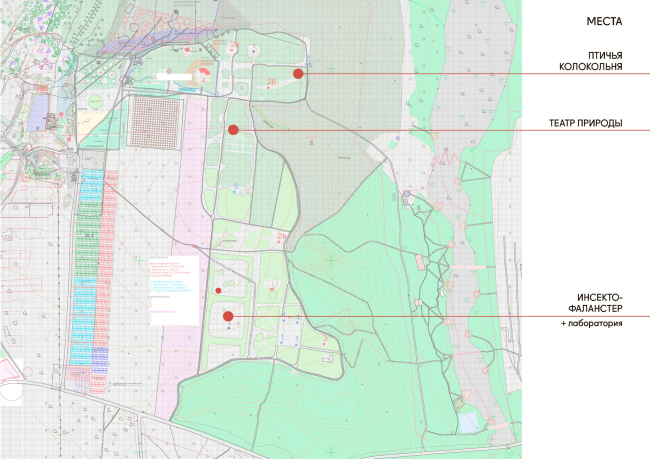Click the small red dot above Инсекто-фаланстер marker
This screenshot has width=650, height=459.
pos(218,291)
